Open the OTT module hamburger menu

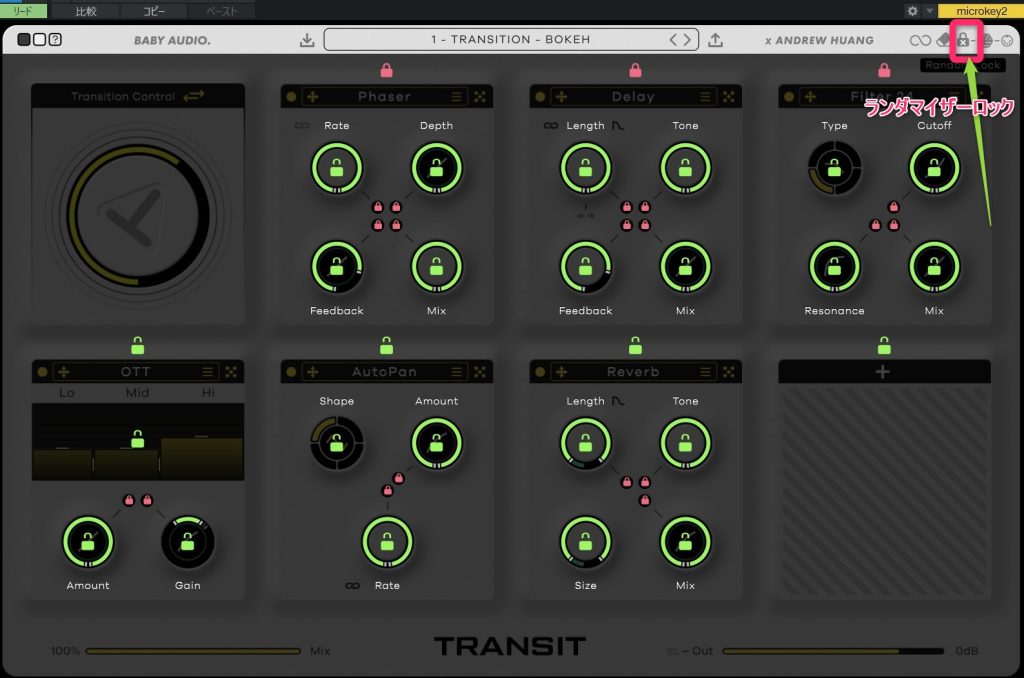click(208, 372)
